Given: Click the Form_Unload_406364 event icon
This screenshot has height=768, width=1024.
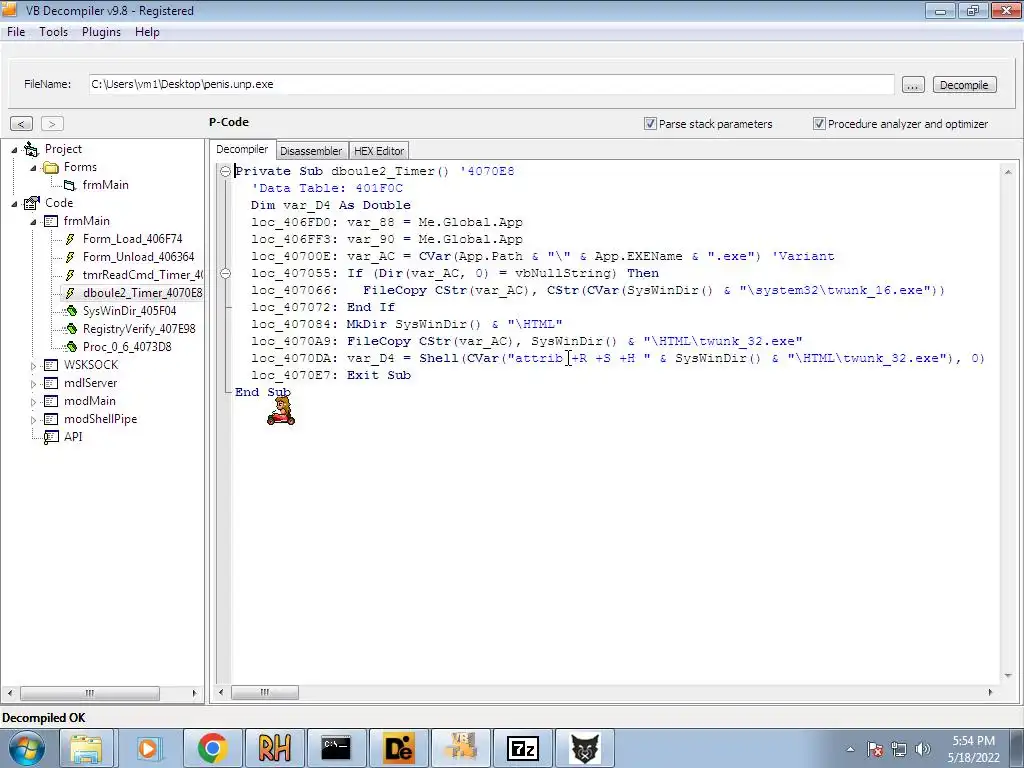Looking at the screenshot, I should tap(70, 257).
